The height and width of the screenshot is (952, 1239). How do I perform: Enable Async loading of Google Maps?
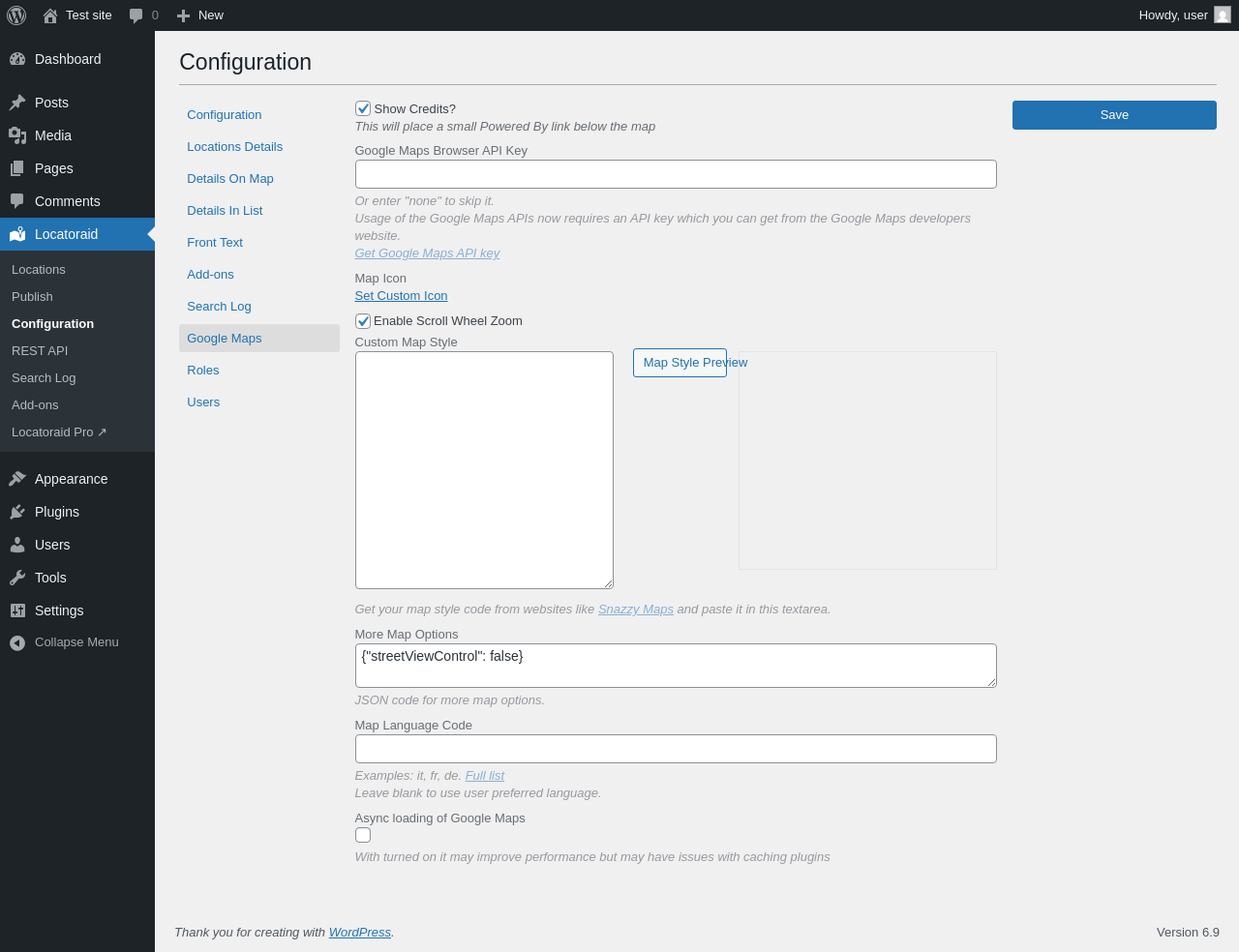(363, 835)
